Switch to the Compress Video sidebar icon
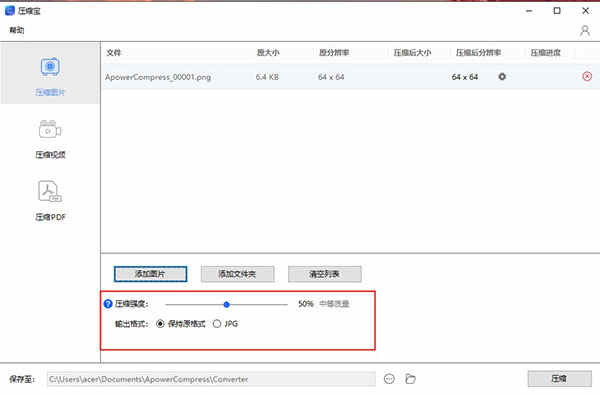The height and width of the screenshot is (395, 600). pos(50,130)
